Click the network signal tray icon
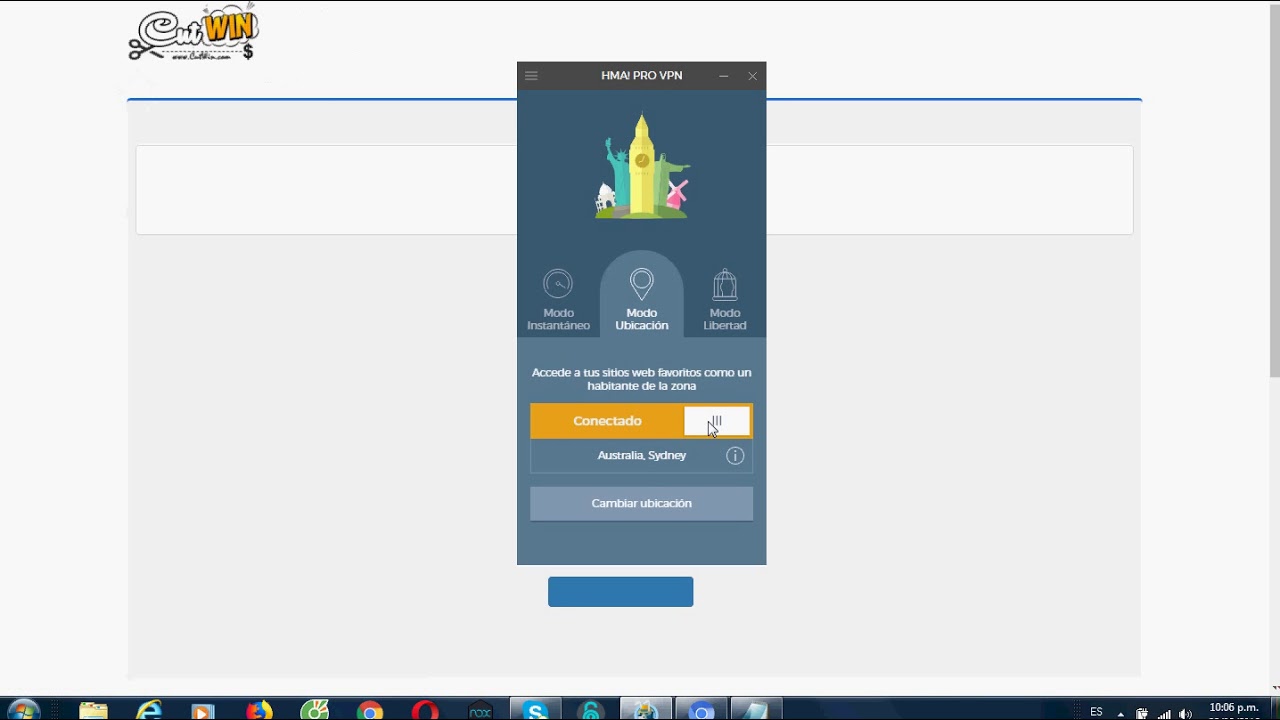 click(x=1164, y=714)
